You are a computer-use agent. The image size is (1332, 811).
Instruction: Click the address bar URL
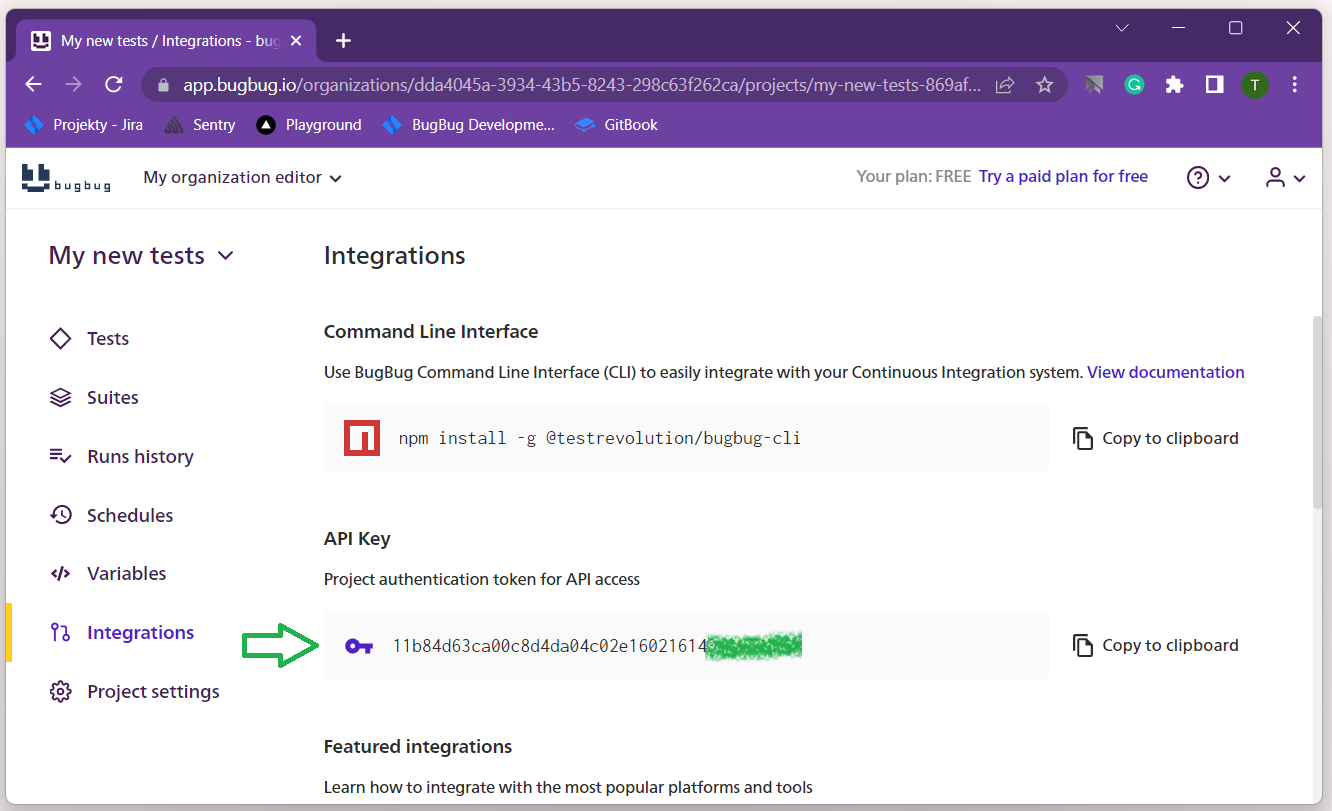point(582,85)
